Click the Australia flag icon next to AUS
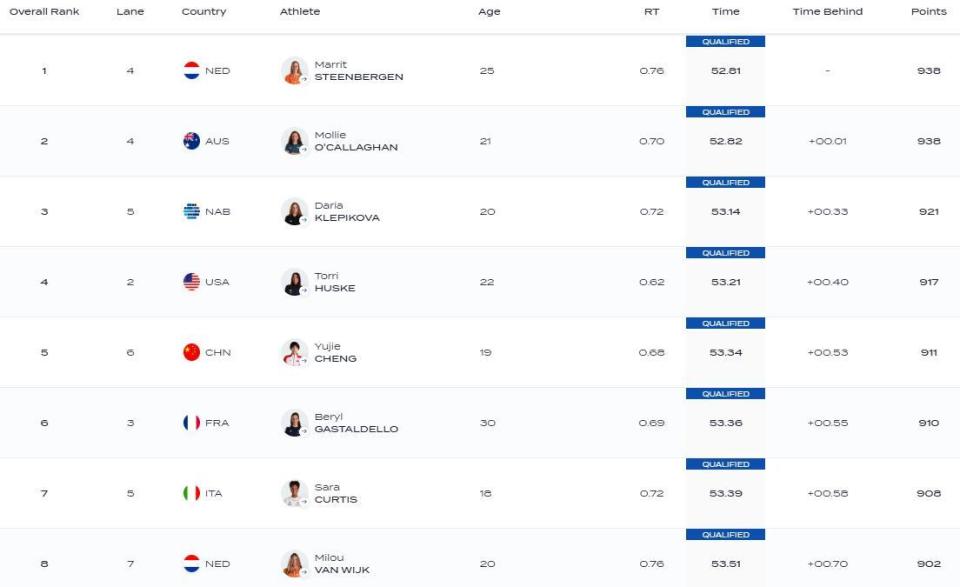960x587 pixels. coord(192,141)
